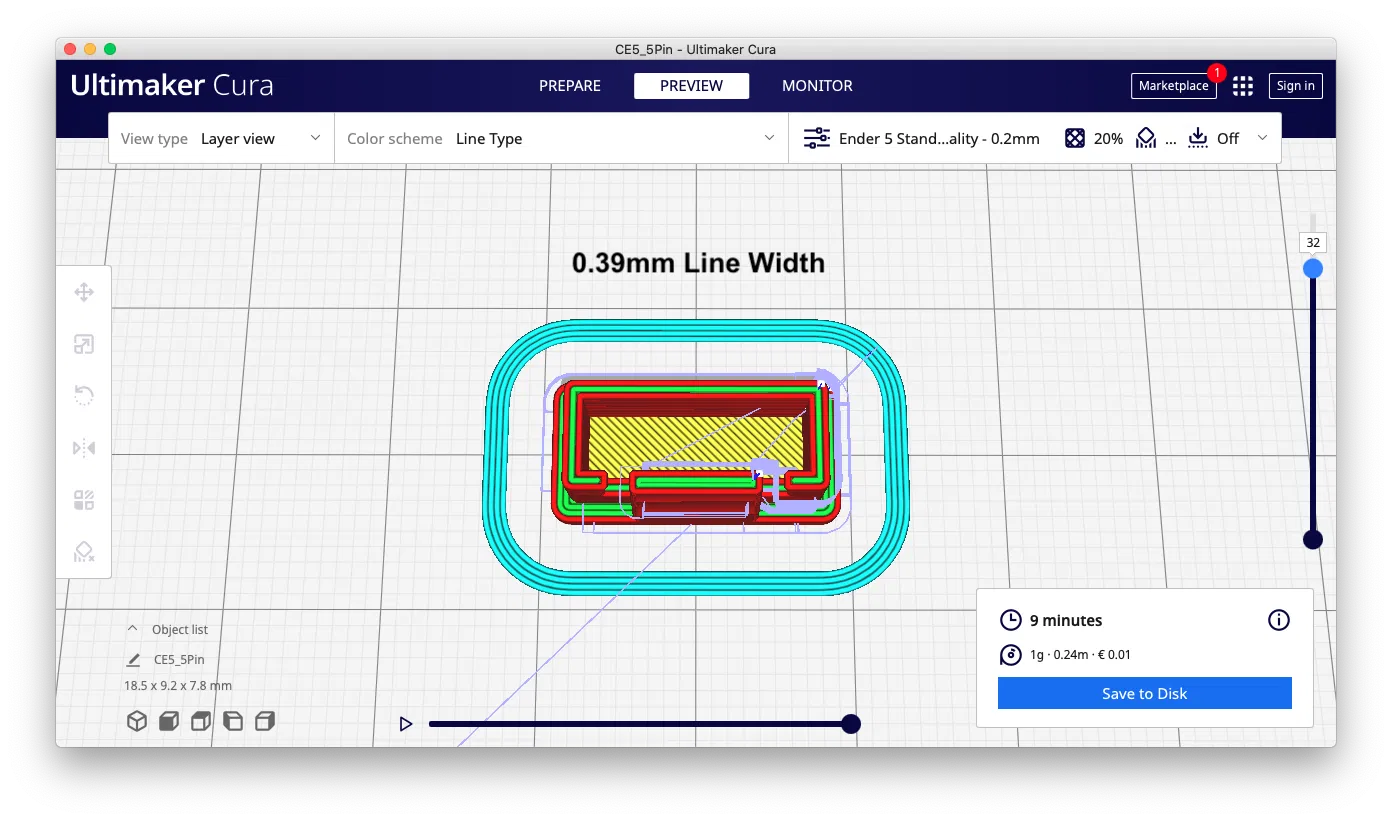Click the Save to Disk button
This screenshot has width=1392, height=821.
click(x=1144, y=693)
